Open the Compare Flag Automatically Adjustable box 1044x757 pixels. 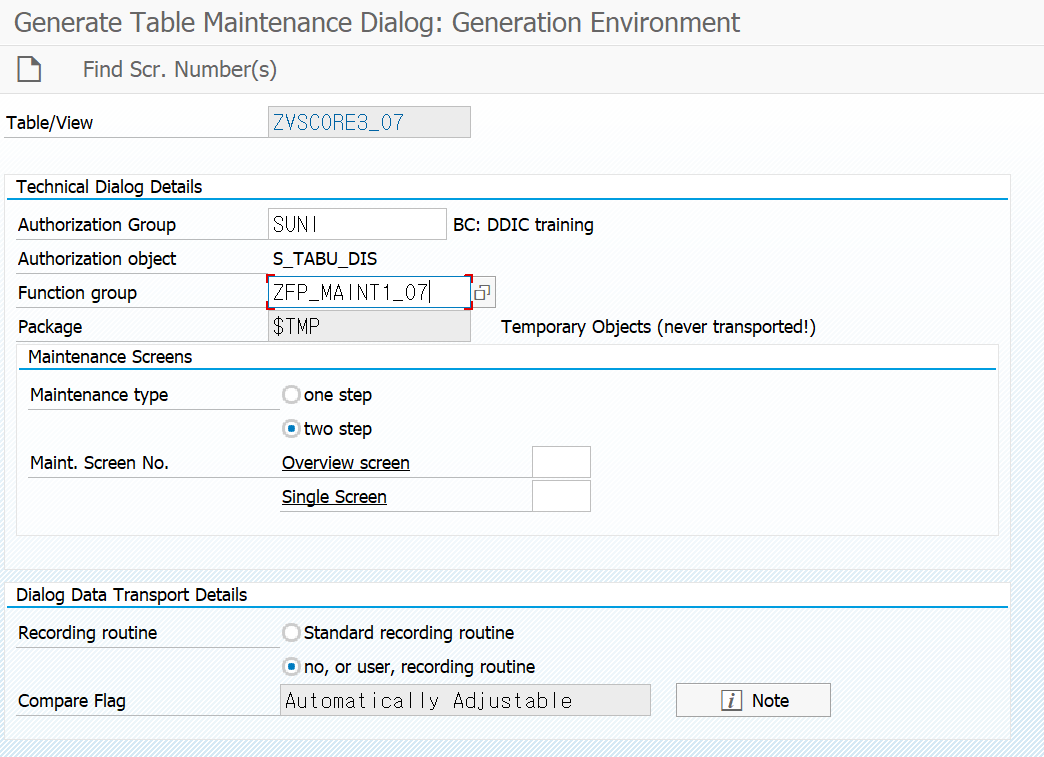tap(465, 701)
